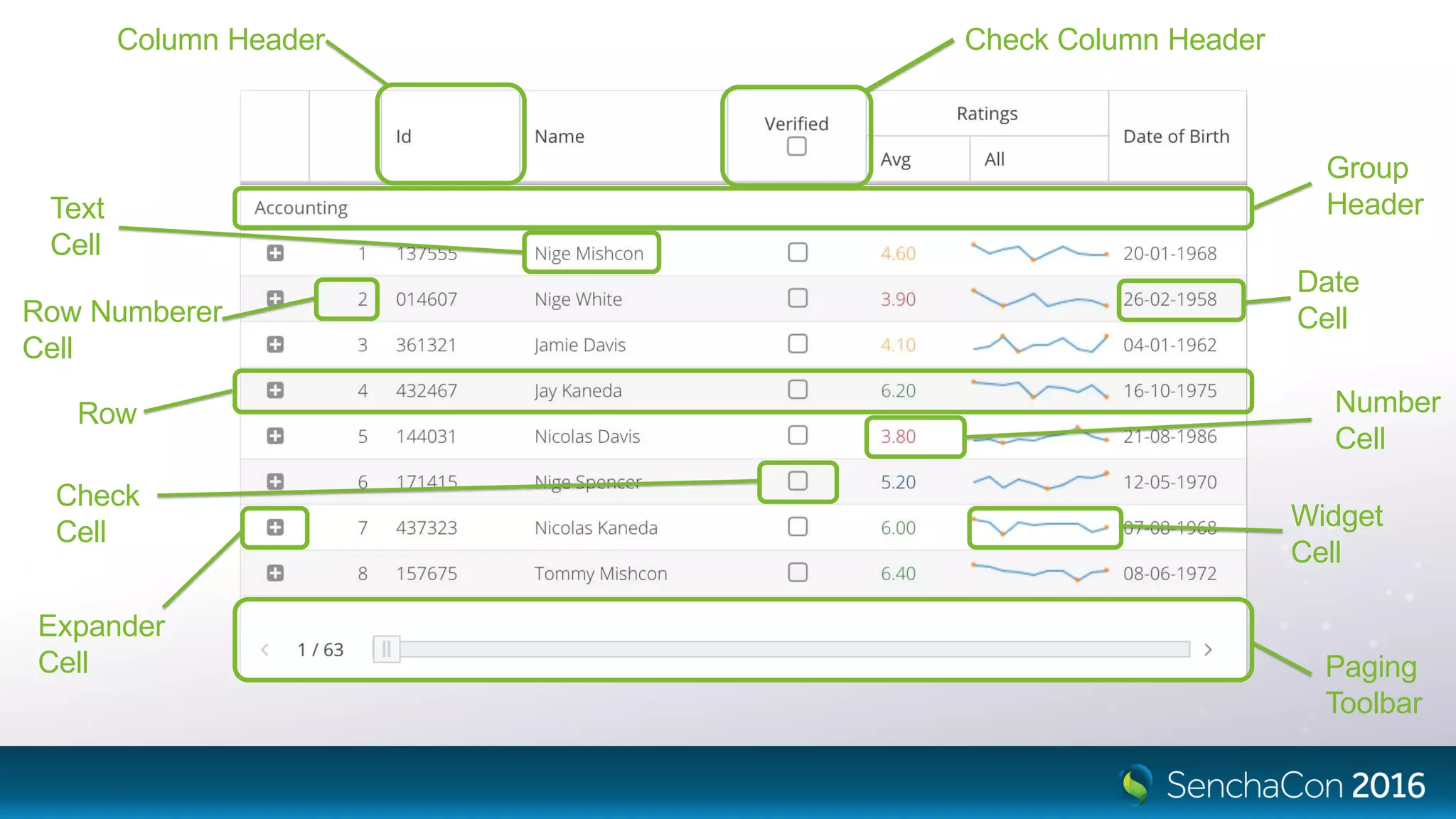
Task: Click the Id cell 437323
Action: tap(427, 528)
